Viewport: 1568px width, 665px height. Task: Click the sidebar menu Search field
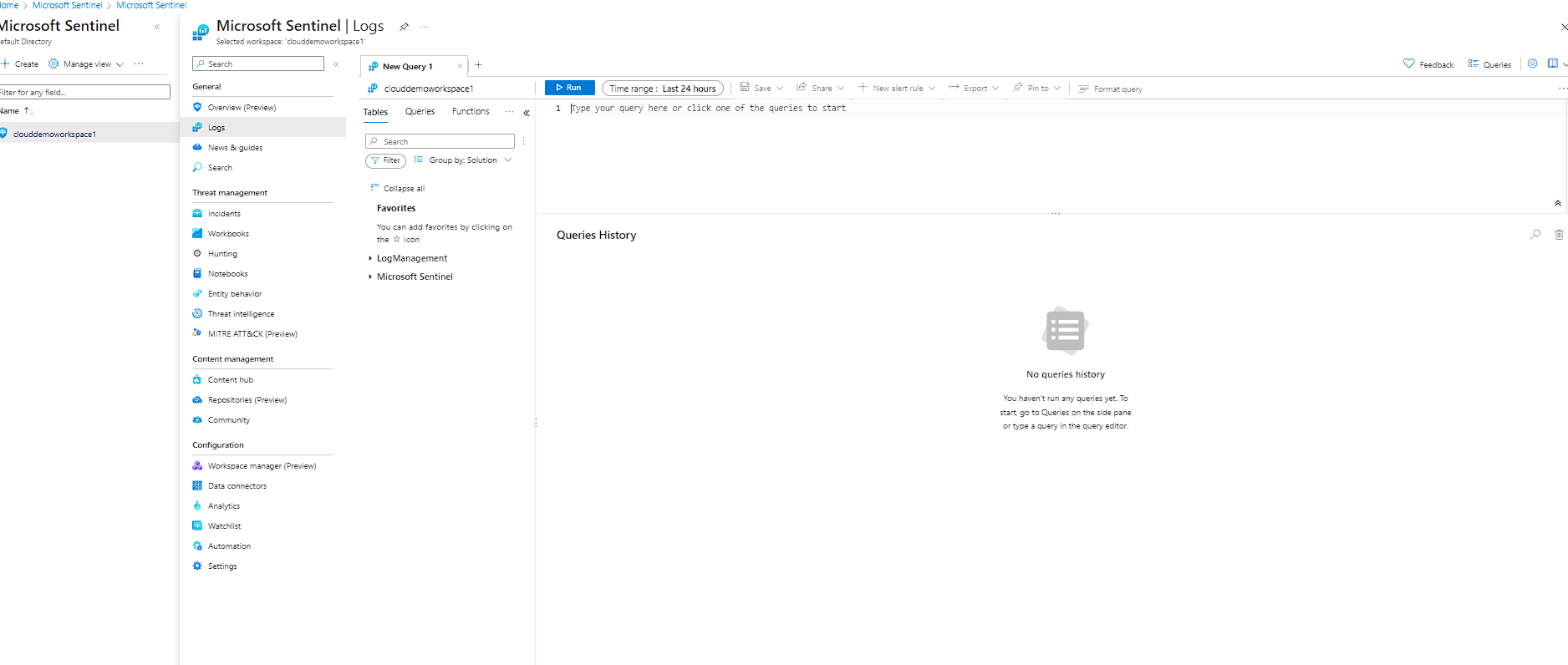click(258, 63)
